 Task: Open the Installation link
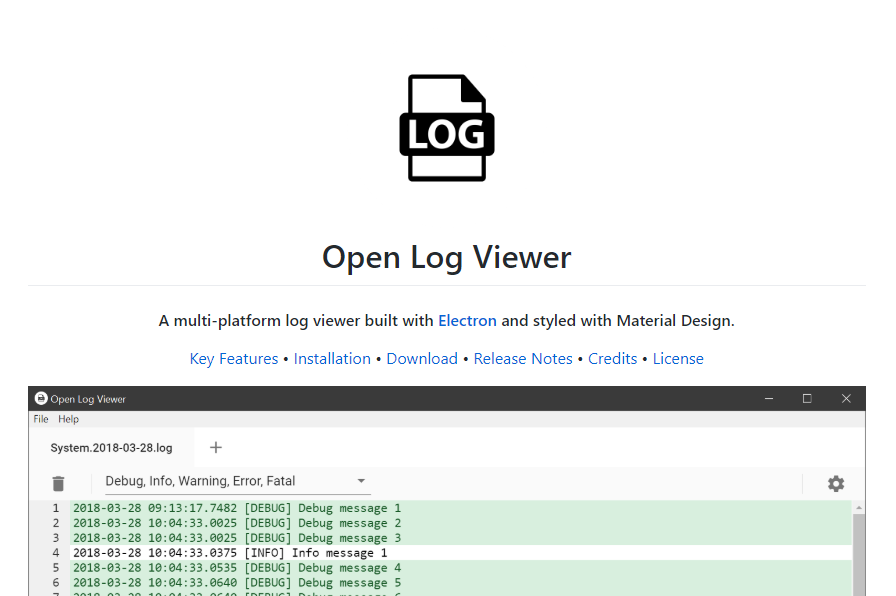[x=332, y=359]
